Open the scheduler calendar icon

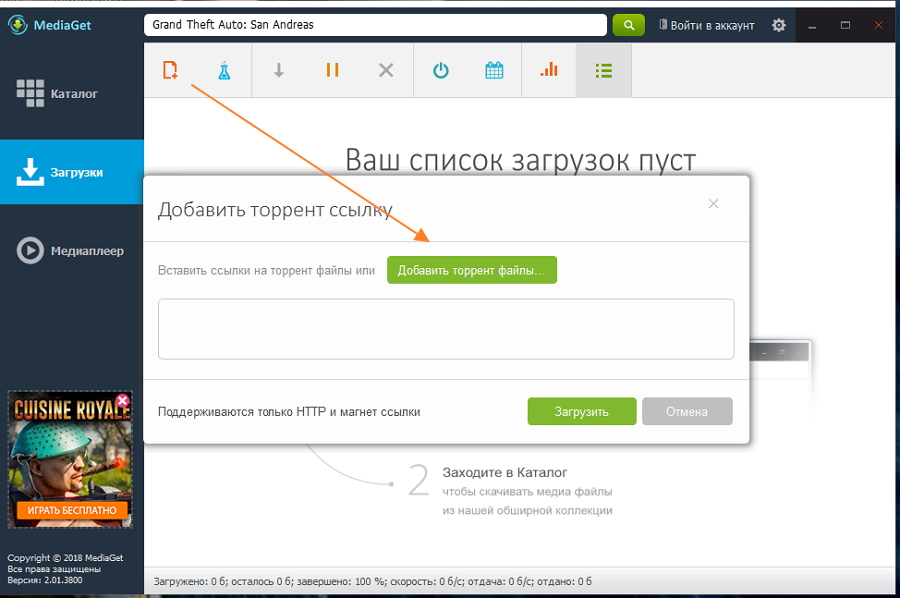[494, 71]
